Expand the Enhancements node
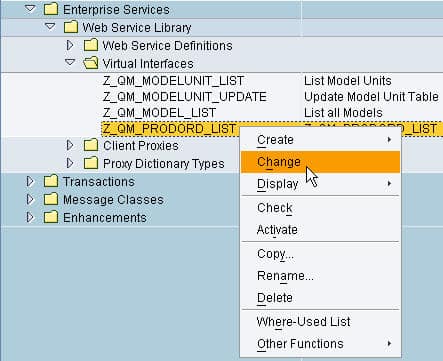Screen dimensions: 443x361 (x=30, y=217)
